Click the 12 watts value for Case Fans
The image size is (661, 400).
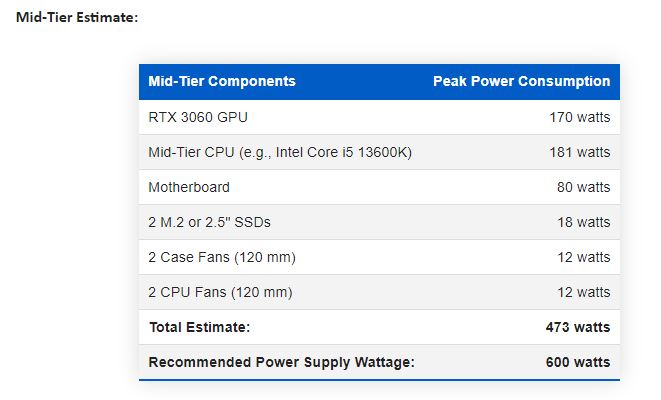[x=583, y=257]
